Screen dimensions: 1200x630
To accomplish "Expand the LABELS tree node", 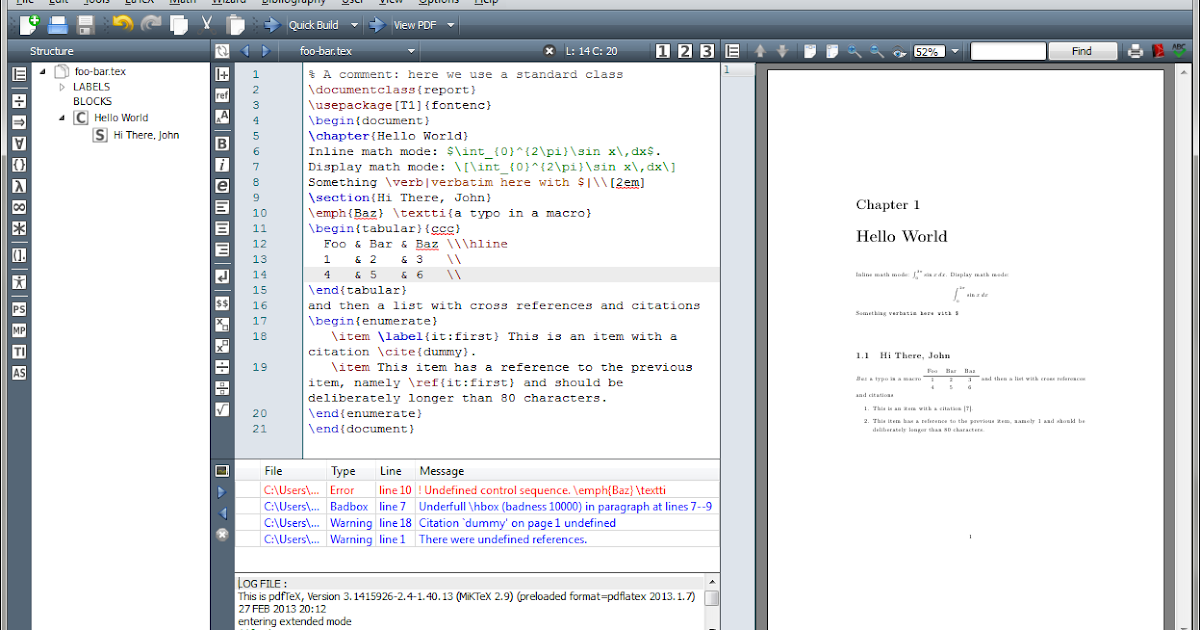I will point(62,87).
